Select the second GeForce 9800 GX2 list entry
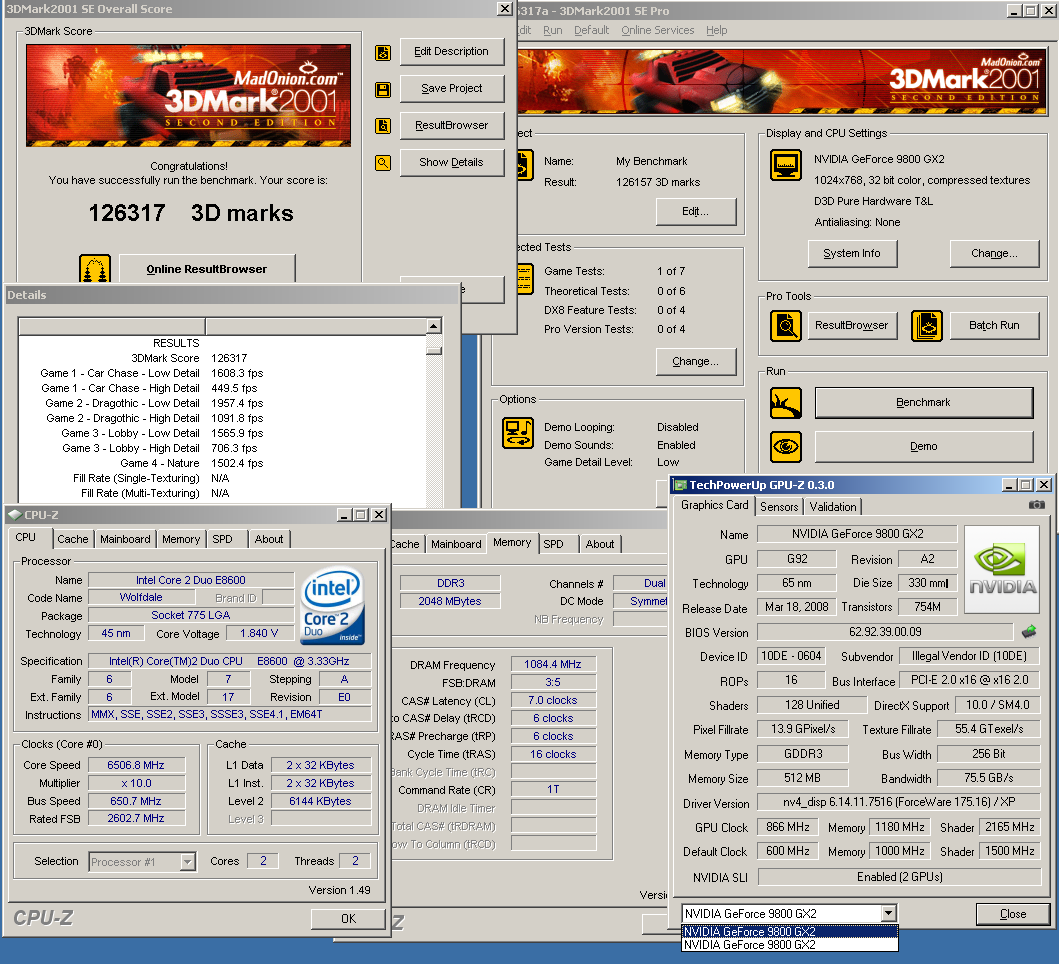Screen dimensions: 1059x964 coord(790,944)
